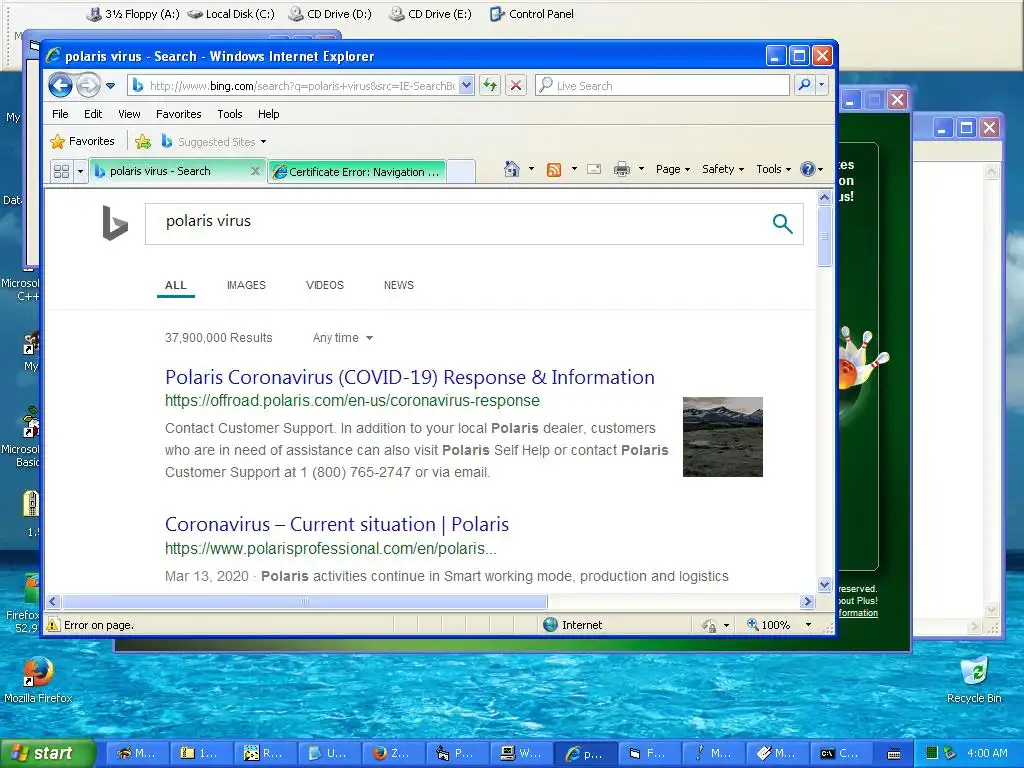Open Coronavirus – Current situation | Polaris link

336,524
